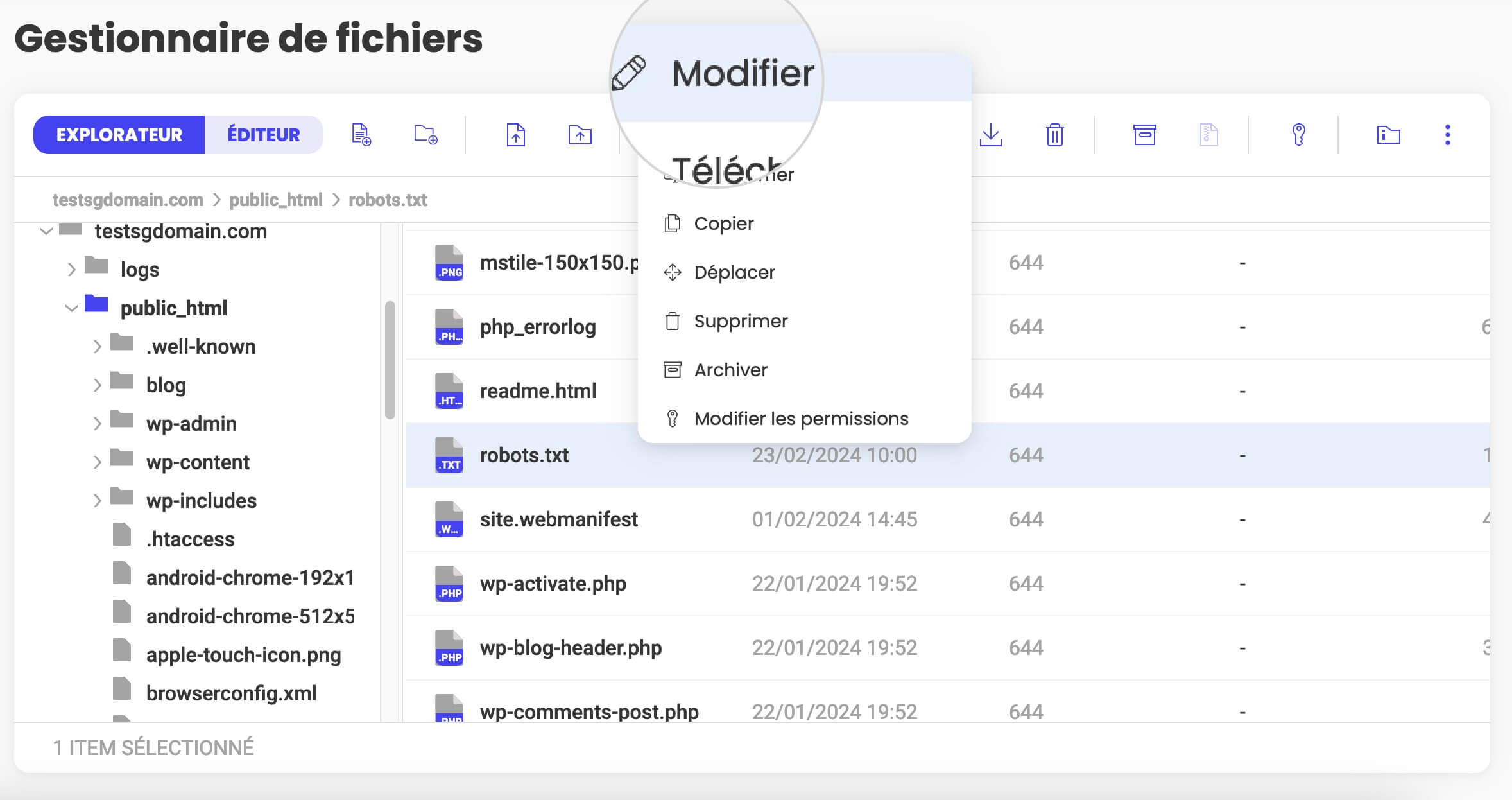The height and width of the screenshot is (800, 1512).
Task: Select android-chrome-192x1 in the tree
Action: click(x=250, y=578)
